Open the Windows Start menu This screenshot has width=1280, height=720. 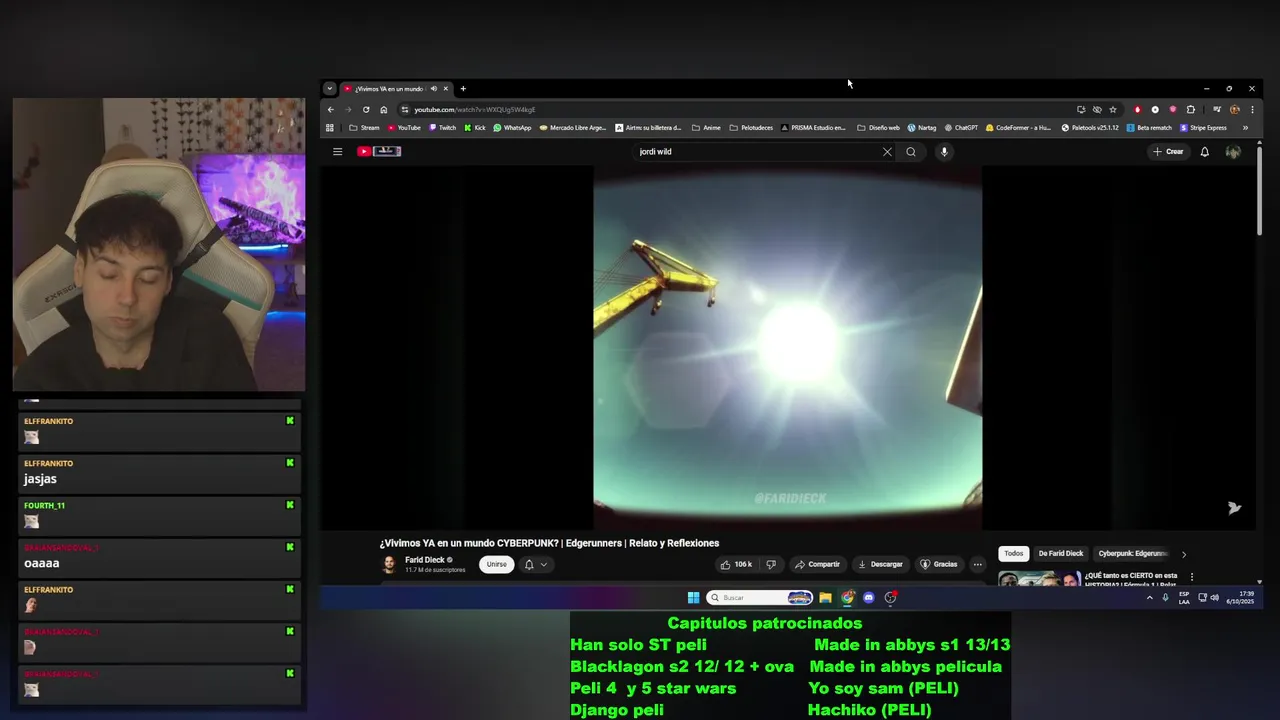click(693, 598)
